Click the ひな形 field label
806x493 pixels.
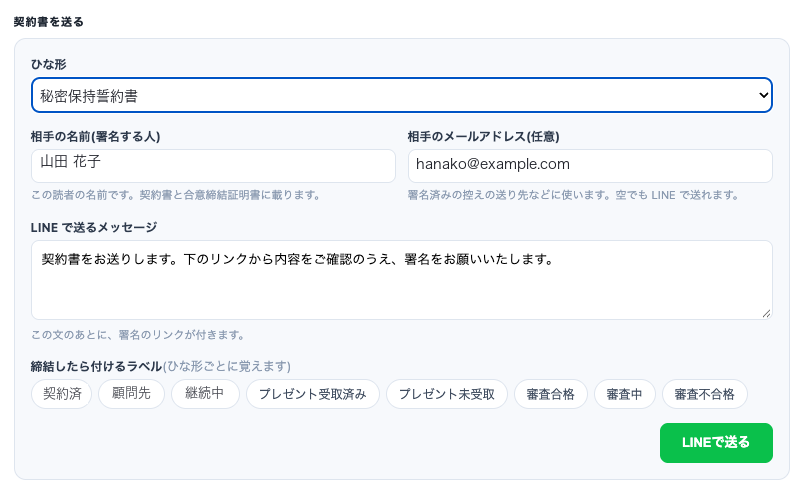pyautogui.click(x=48, y=64)
